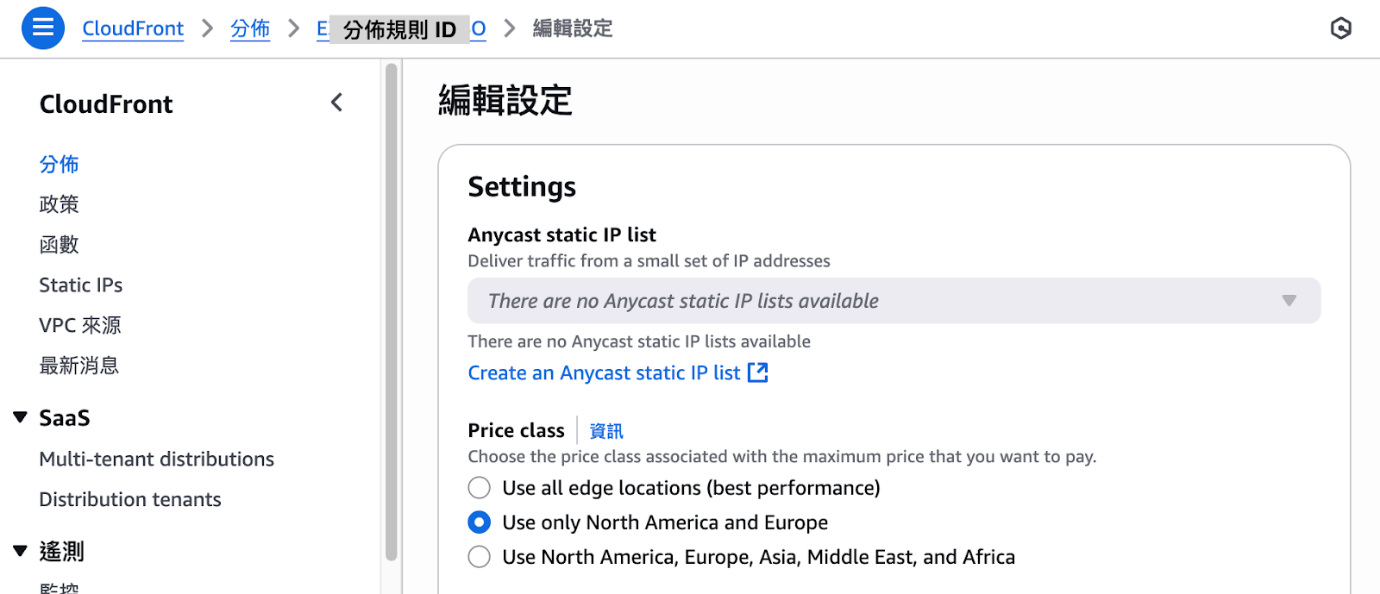Select Use only North America and Europe

pos(479,522)
